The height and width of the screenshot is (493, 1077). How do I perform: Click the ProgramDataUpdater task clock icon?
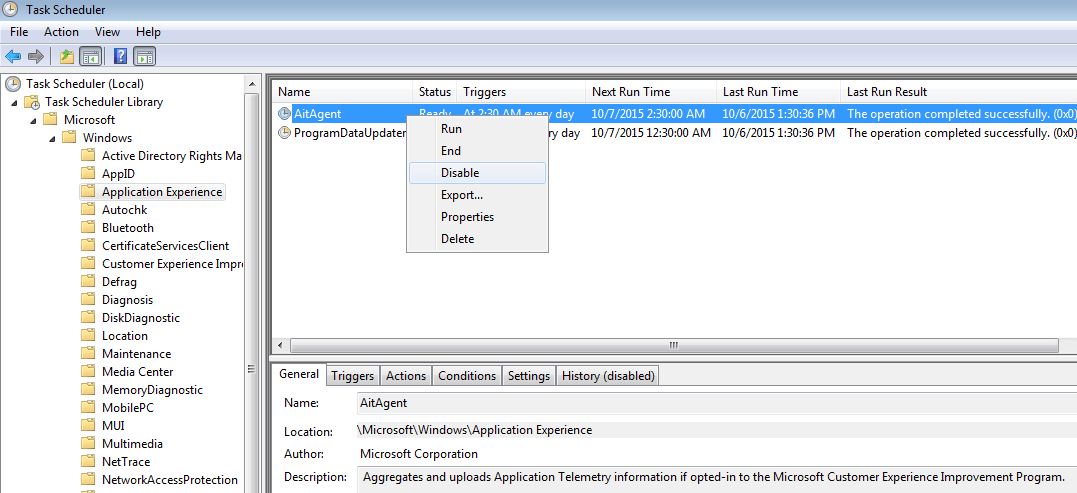tap(284, 133)
